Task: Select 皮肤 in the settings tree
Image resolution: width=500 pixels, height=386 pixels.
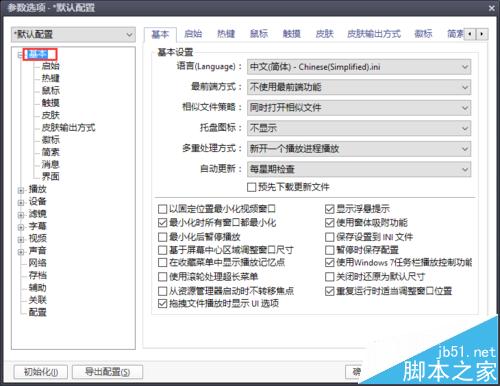Action: coord(51,115)
